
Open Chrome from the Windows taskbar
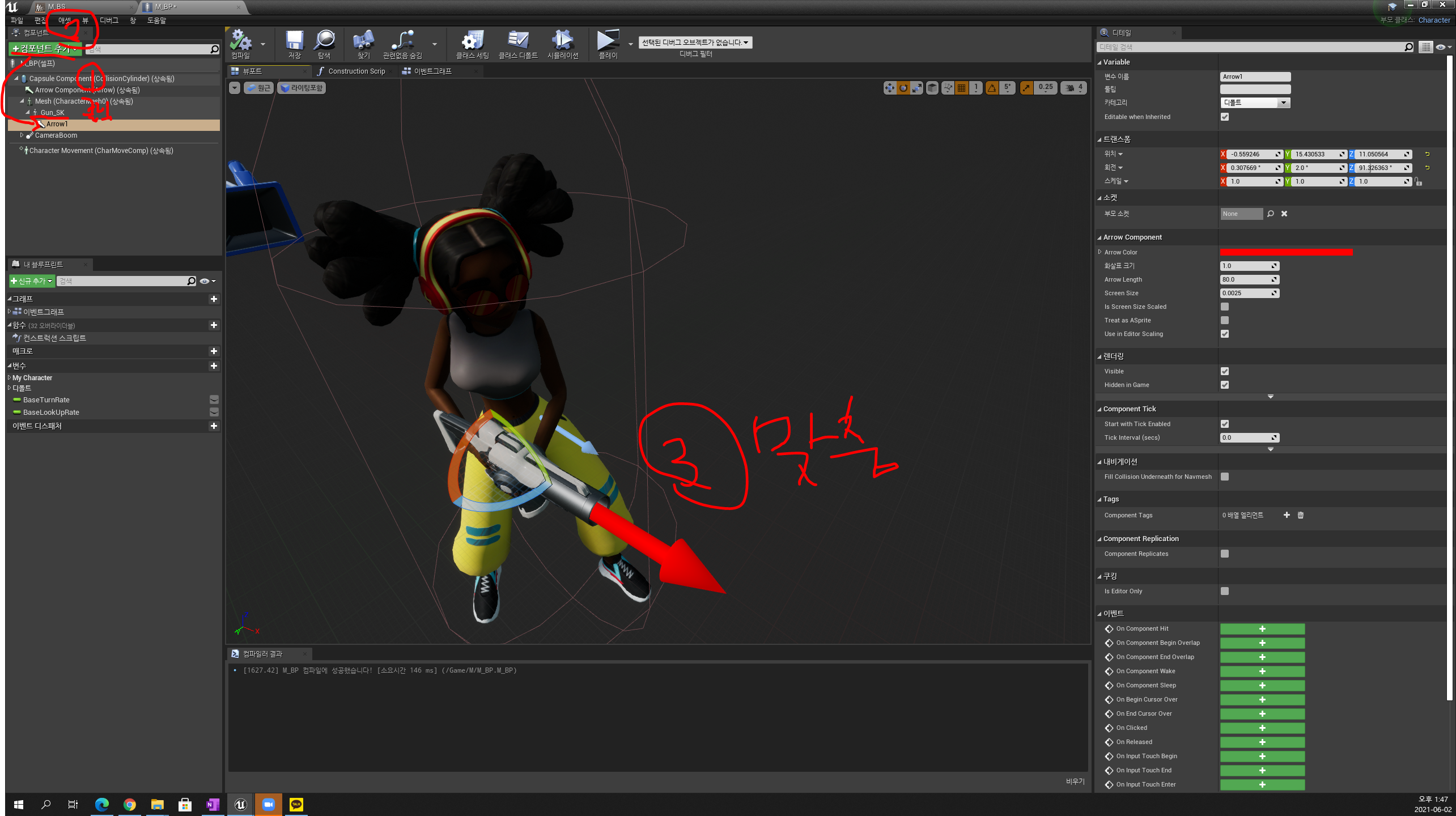(x=130, y=804)
